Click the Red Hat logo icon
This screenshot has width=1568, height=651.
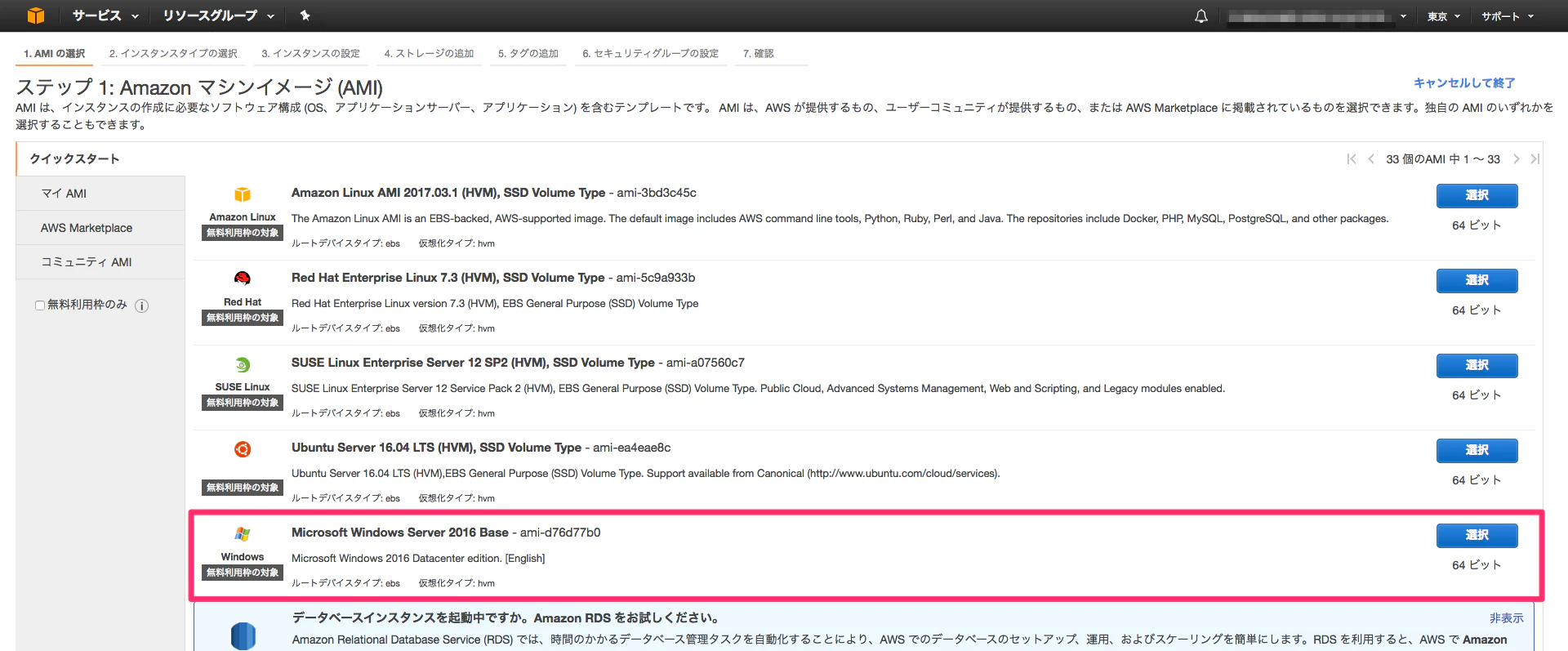pyautogui.click(x=243, y=279)
